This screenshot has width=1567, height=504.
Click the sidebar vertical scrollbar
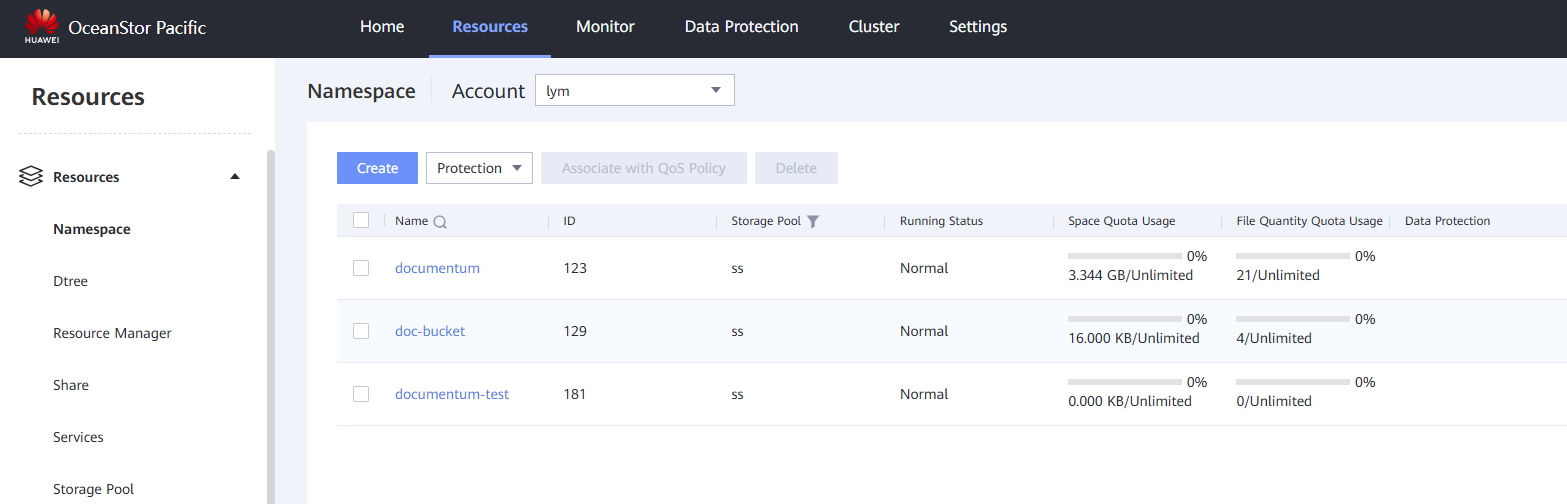[271, 327]
